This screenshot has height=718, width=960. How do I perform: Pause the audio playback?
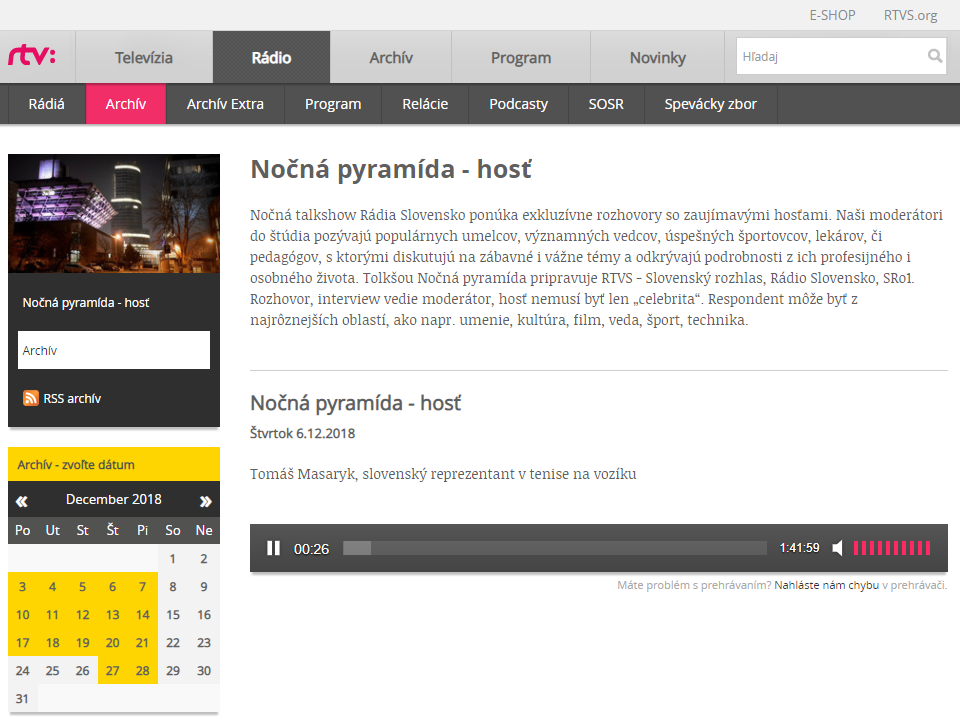pyautogui.click(x=274, y=548)
